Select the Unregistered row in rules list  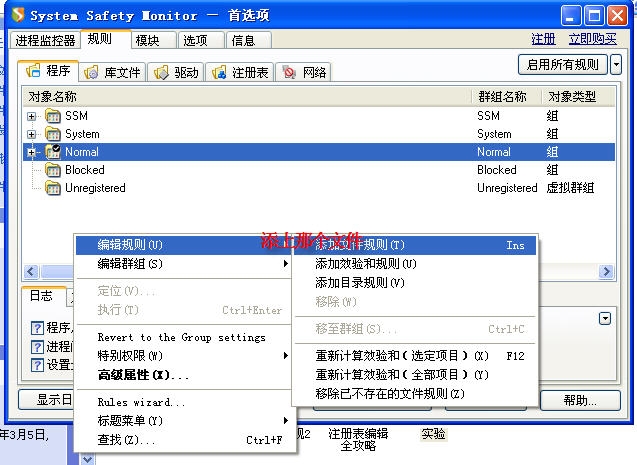click(x=319, y=188)
